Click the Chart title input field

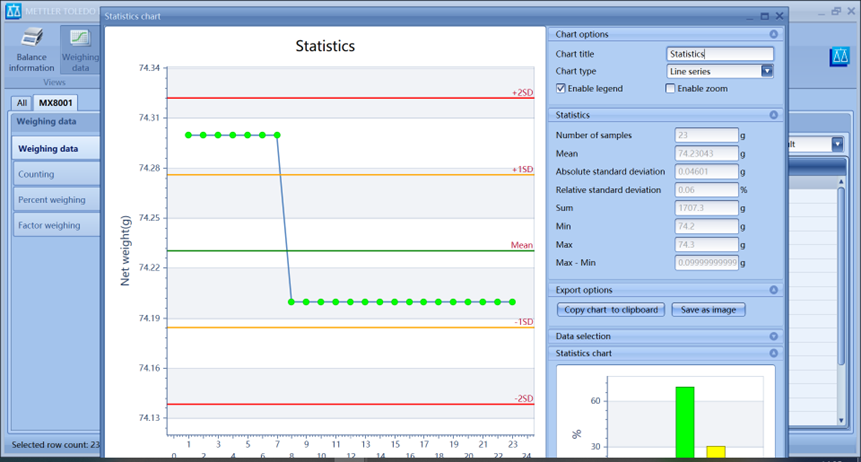pos(720,54)
